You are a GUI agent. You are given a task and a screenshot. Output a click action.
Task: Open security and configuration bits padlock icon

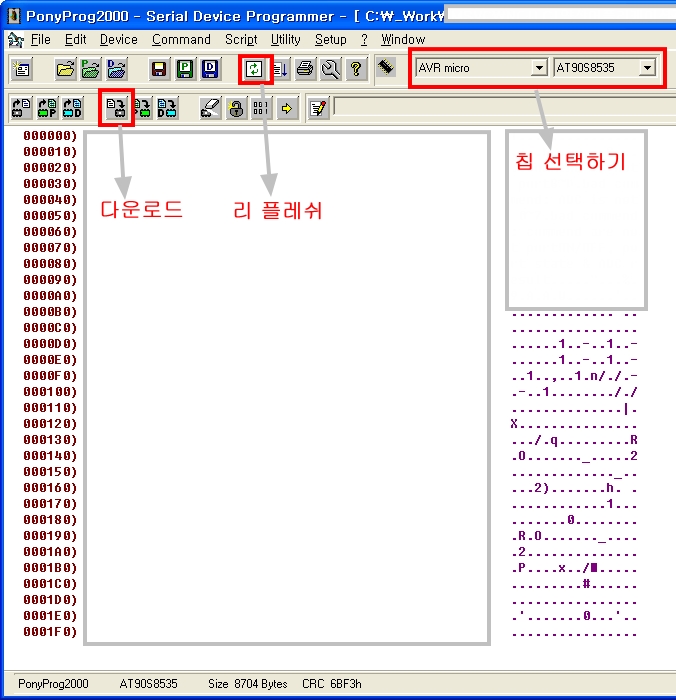[x=236, y=108]
